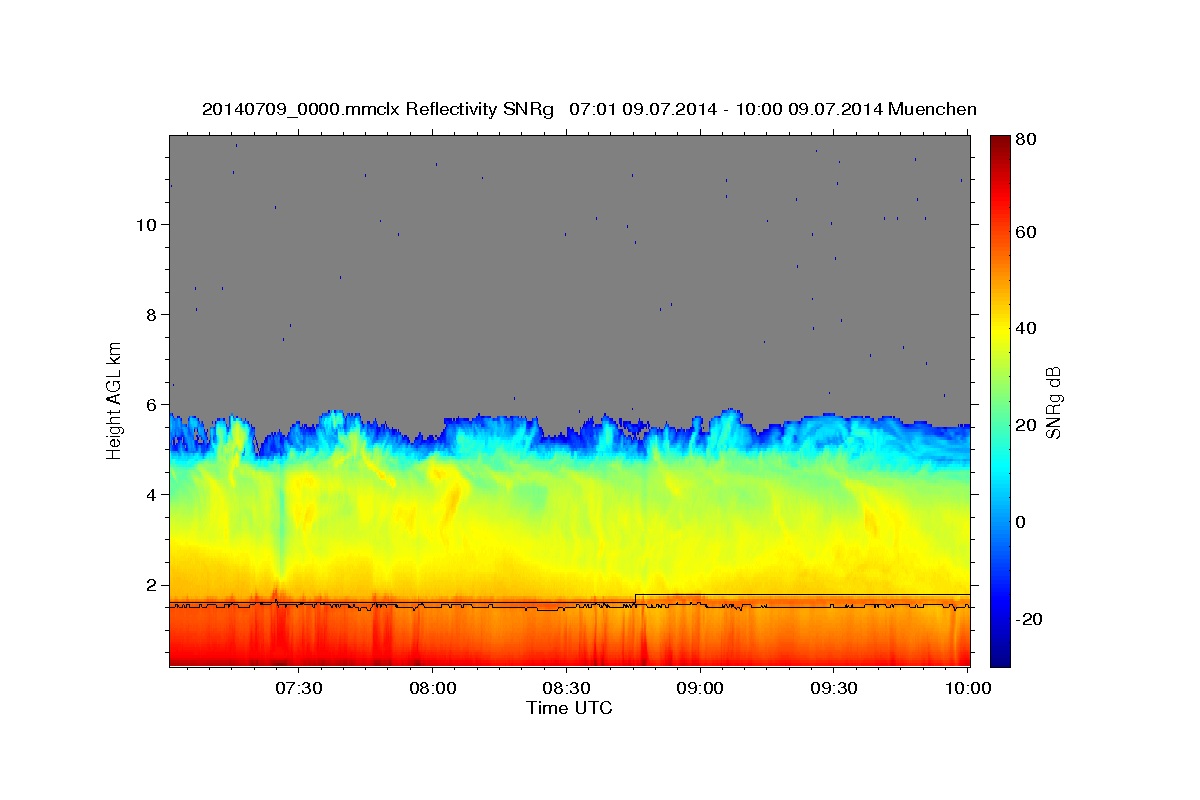Select the 08:30 time tick label
This screenshot has height=800, width=1200.
(566, 689)
